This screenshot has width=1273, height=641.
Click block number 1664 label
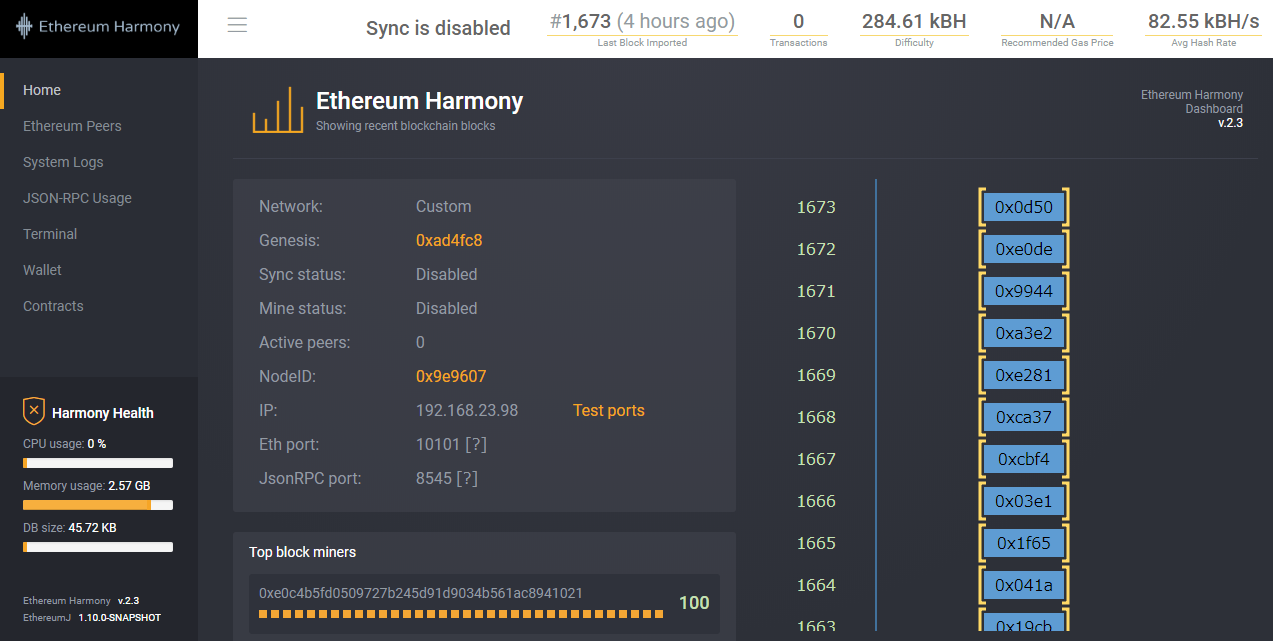[x=816, y=585]
